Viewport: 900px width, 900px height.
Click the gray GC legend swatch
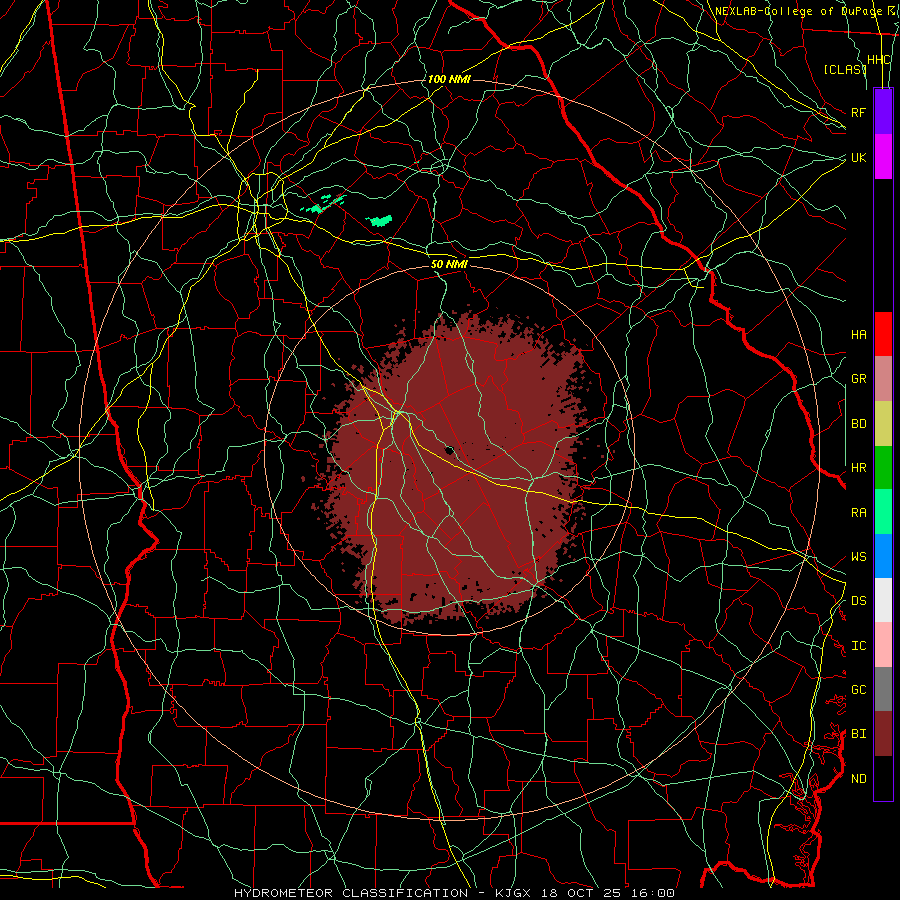[x=883, y=689]
